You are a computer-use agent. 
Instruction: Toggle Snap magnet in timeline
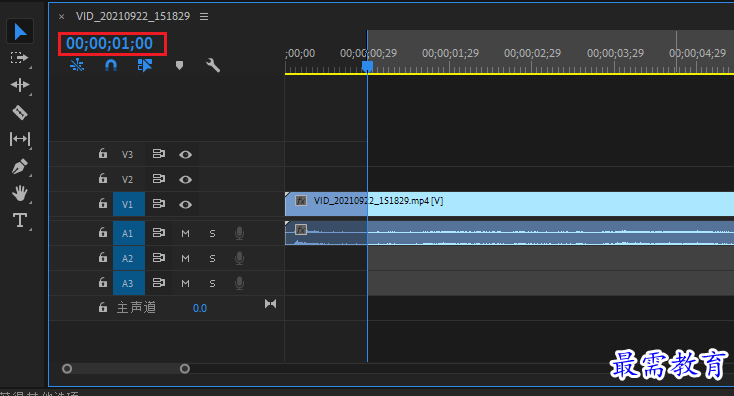(111, 65)
